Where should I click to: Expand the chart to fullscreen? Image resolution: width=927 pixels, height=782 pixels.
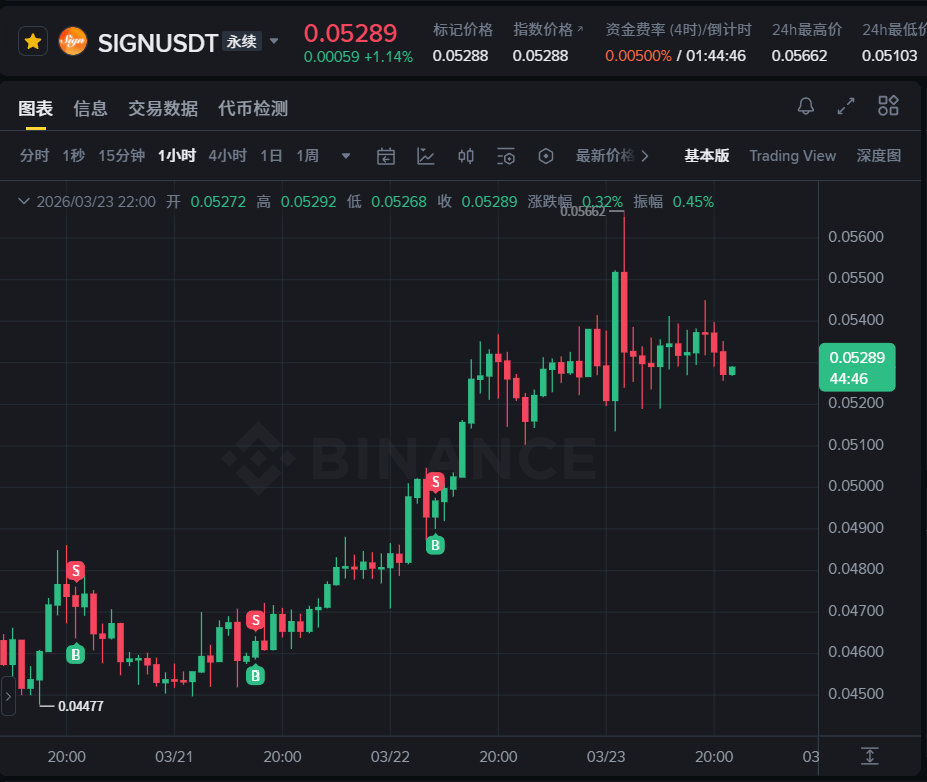[846, 106]
